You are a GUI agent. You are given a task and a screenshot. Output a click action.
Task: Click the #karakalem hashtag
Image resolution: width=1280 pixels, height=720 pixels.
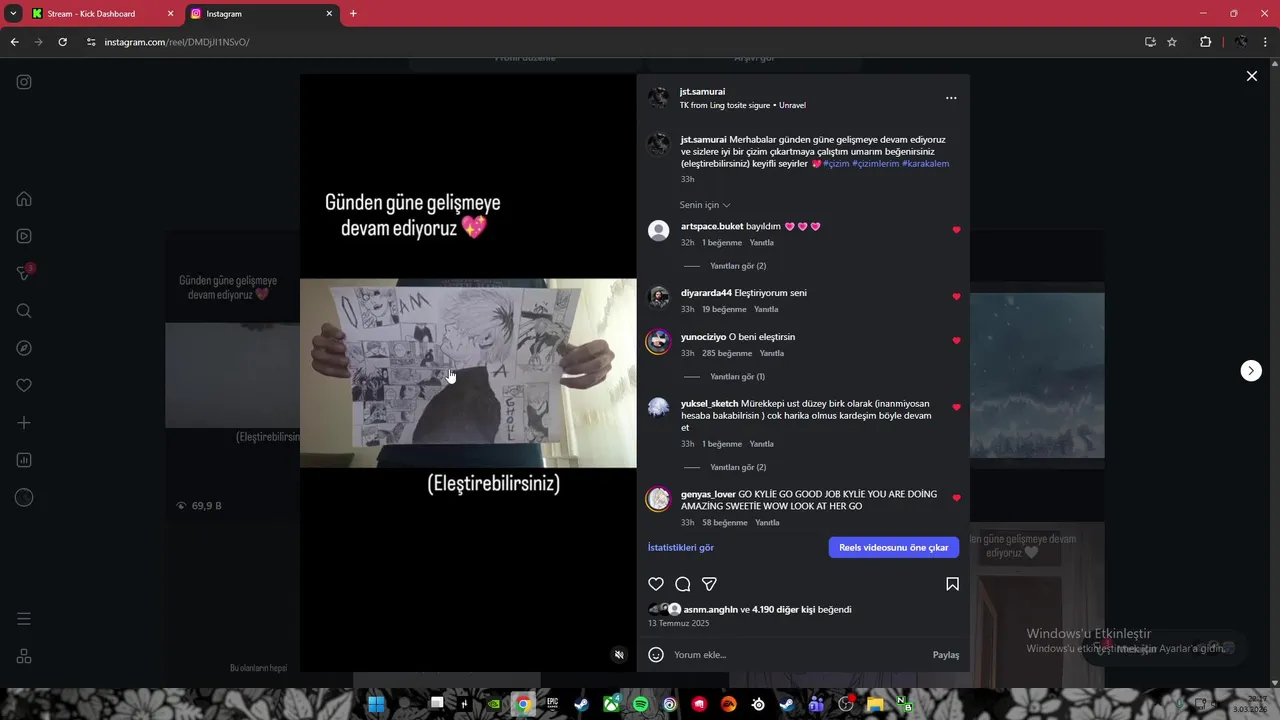pos(925,164)
